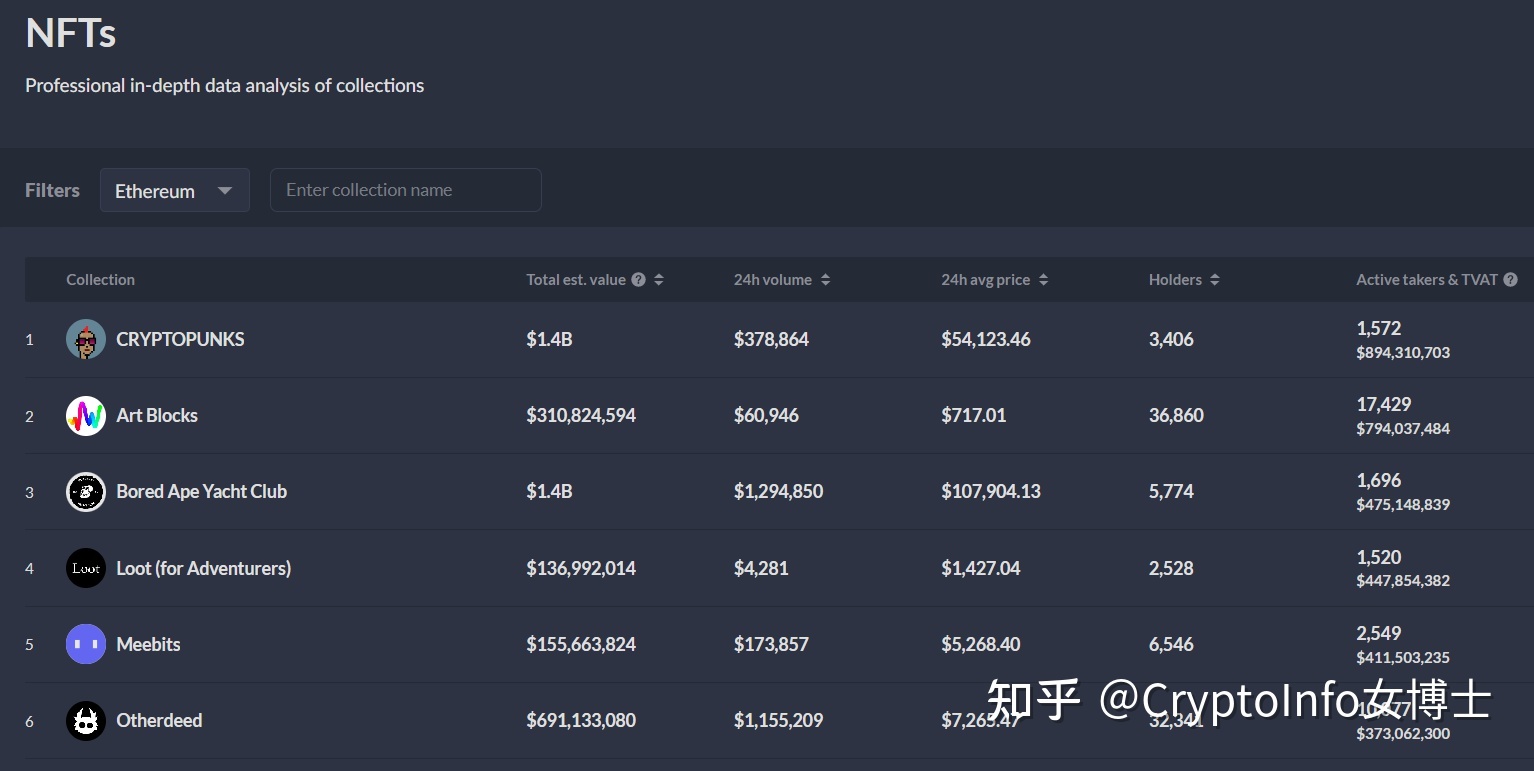Sort by Holders column arrows
Screen dimensions: 1534x771
tap(1214, 280)
